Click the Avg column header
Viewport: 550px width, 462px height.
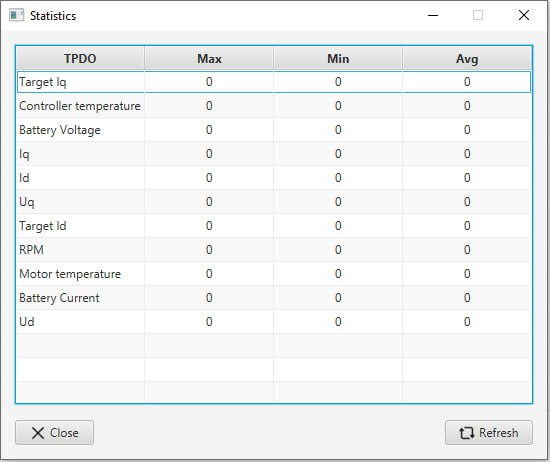pos(467,58)
